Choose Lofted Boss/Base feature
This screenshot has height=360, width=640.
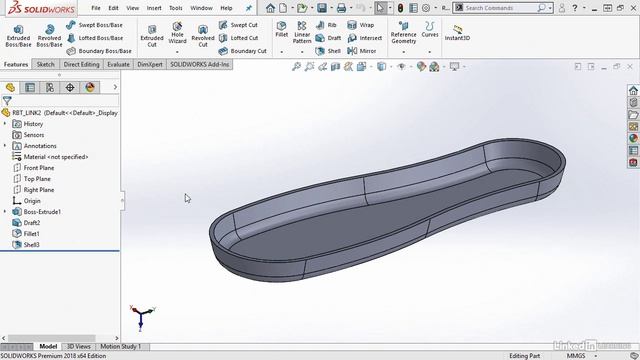94,38
